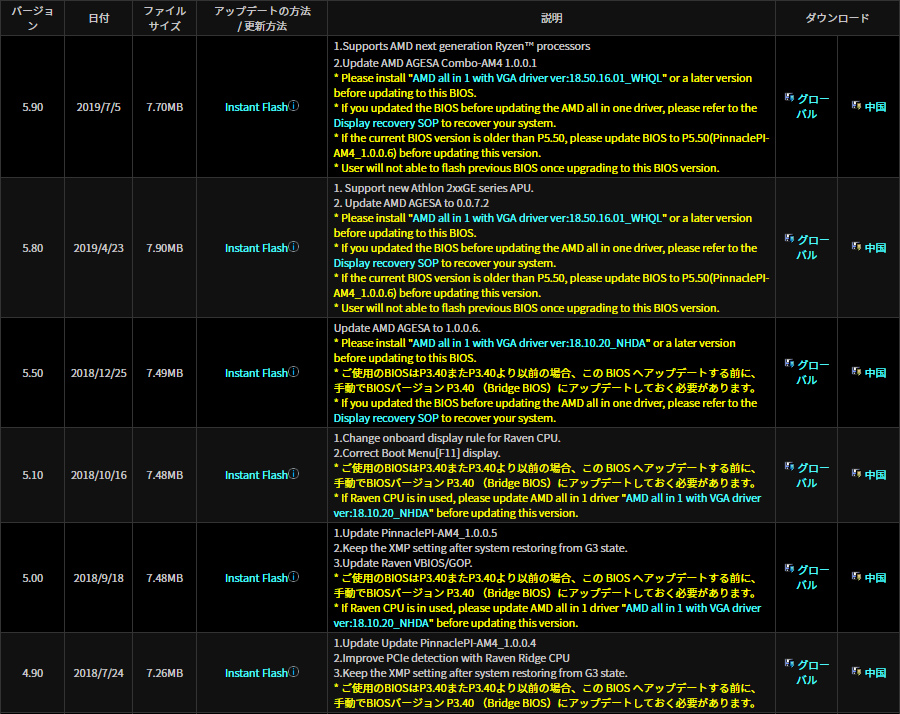Image resolution: width=900 pixels, height=714 pixels.
Task: Open Display recovery SOP link in 5.50 description
Action: 386,418
